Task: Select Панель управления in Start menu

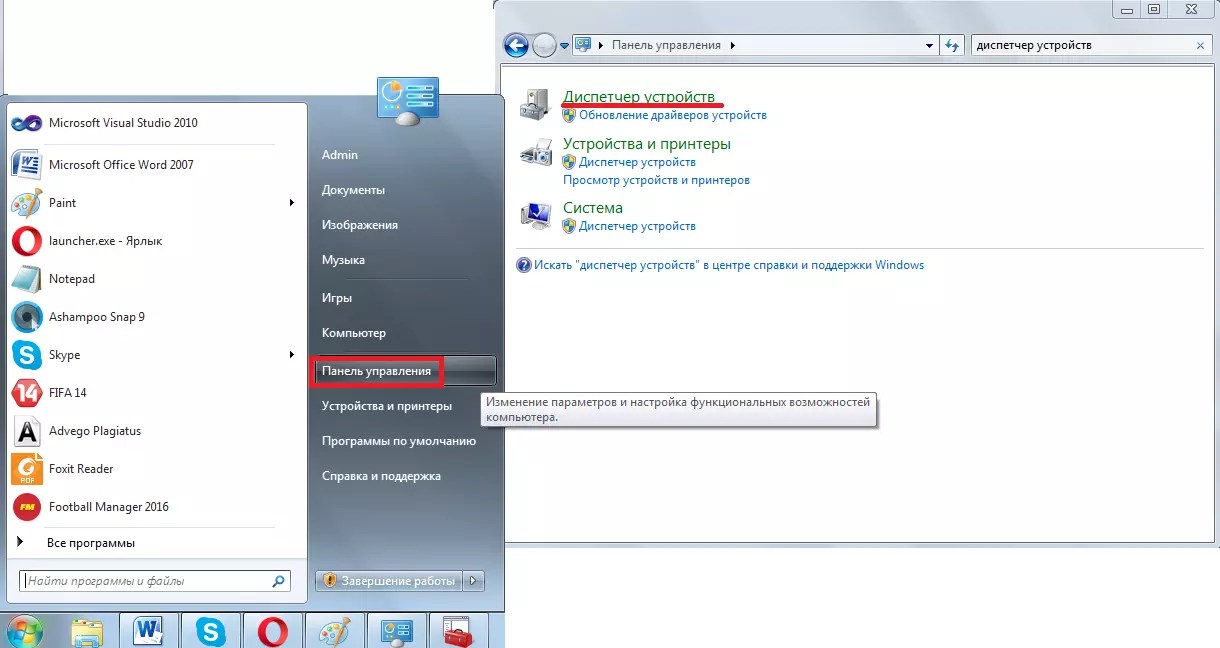Action: pyautogui.click(x=377, y=371)
